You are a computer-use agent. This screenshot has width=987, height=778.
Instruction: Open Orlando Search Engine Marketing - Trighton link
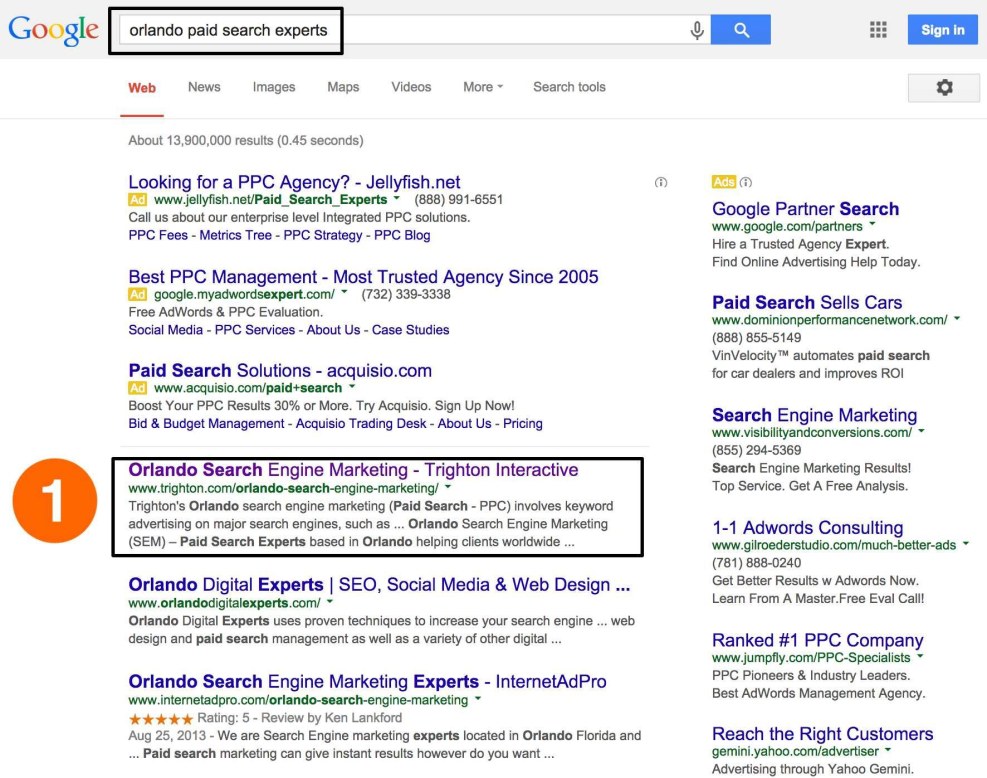click(353, 470)
